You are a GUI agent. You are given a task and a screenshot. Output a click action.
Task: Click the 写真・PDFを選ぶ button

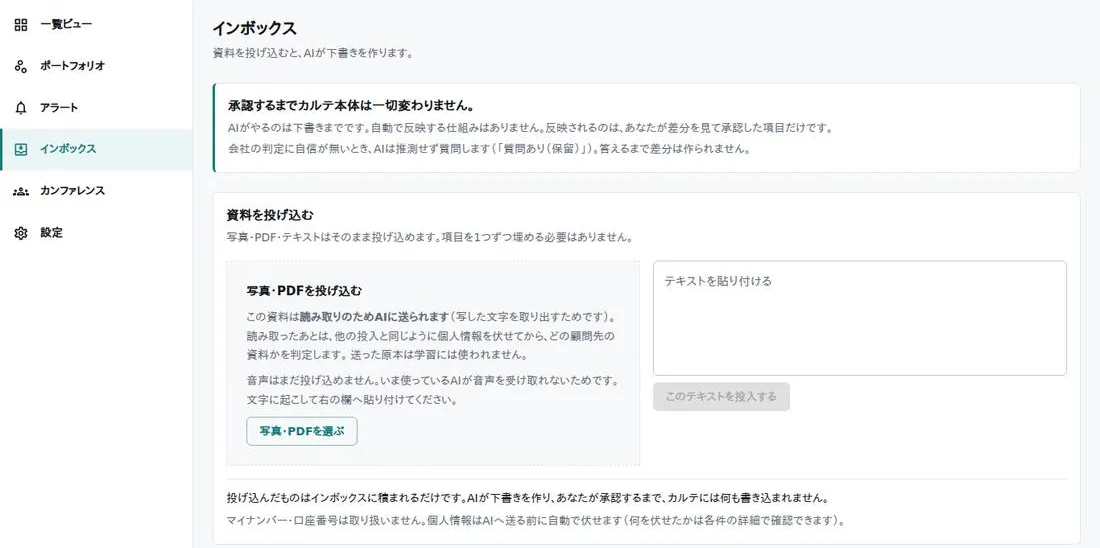(302, 432)
